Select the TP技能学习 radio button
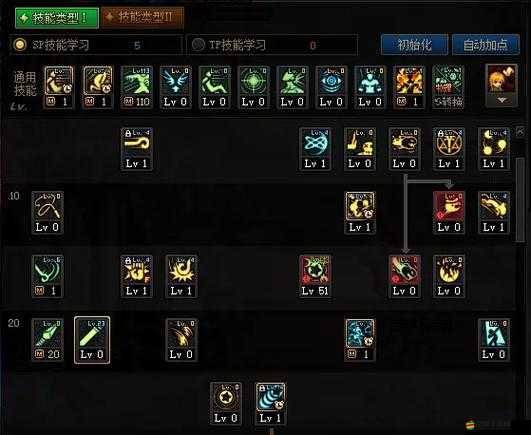Screen dimensions: 531x435 198,44
